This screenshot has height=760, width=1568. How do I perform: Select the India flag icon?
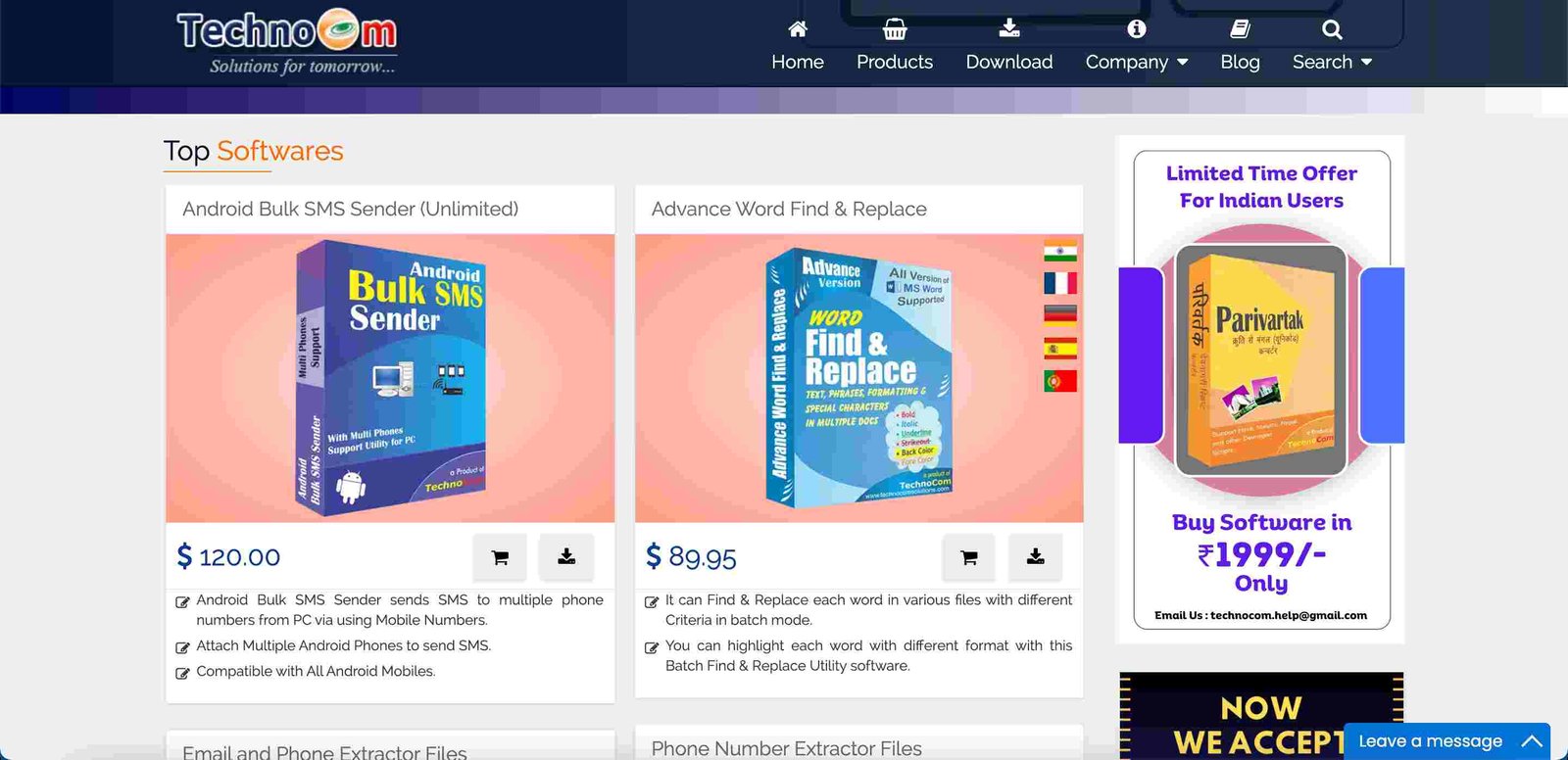(1059, 252)
